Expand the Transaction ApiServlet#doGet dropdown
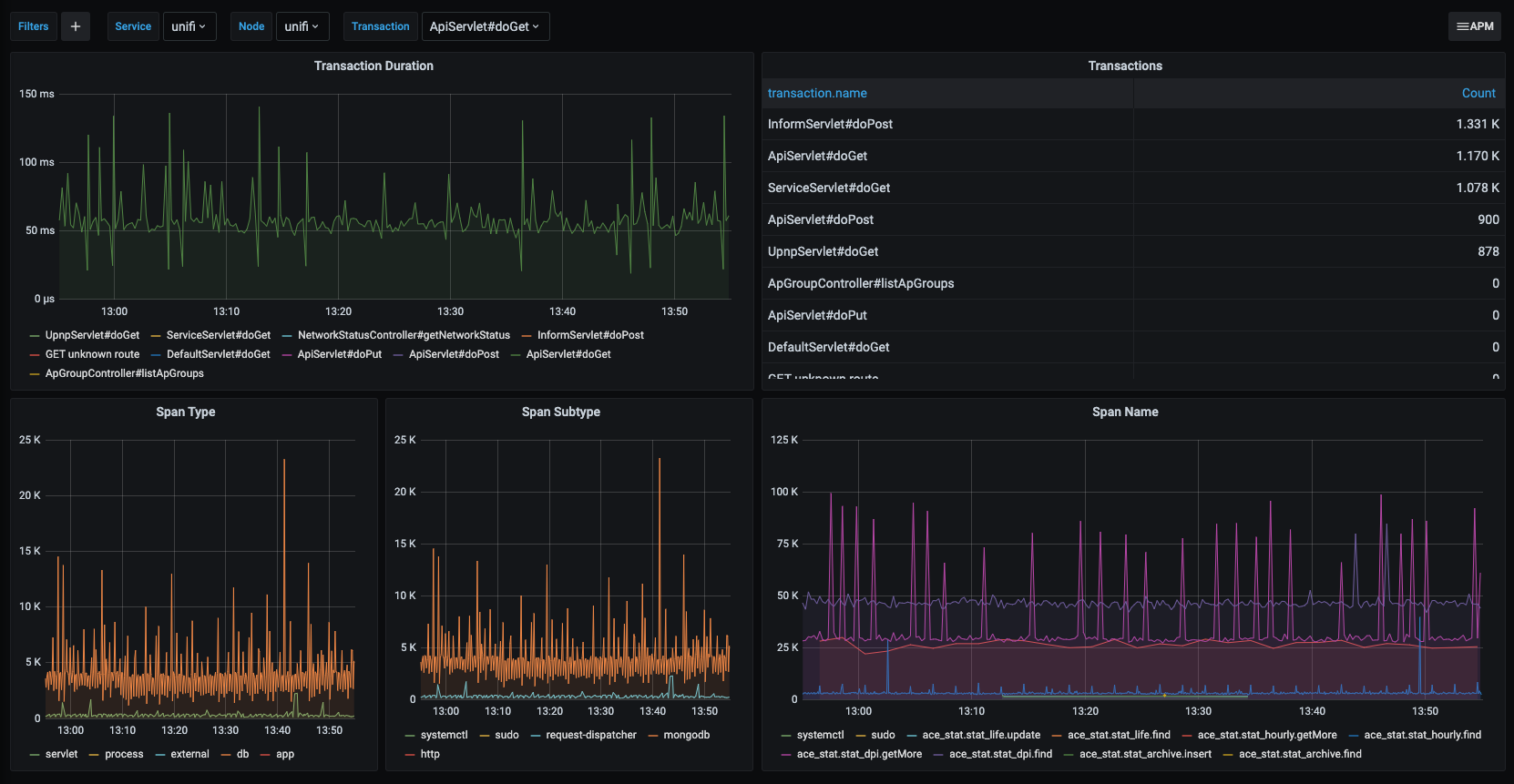This screenshot has width=1514, height=784. (x=484, y=26)
